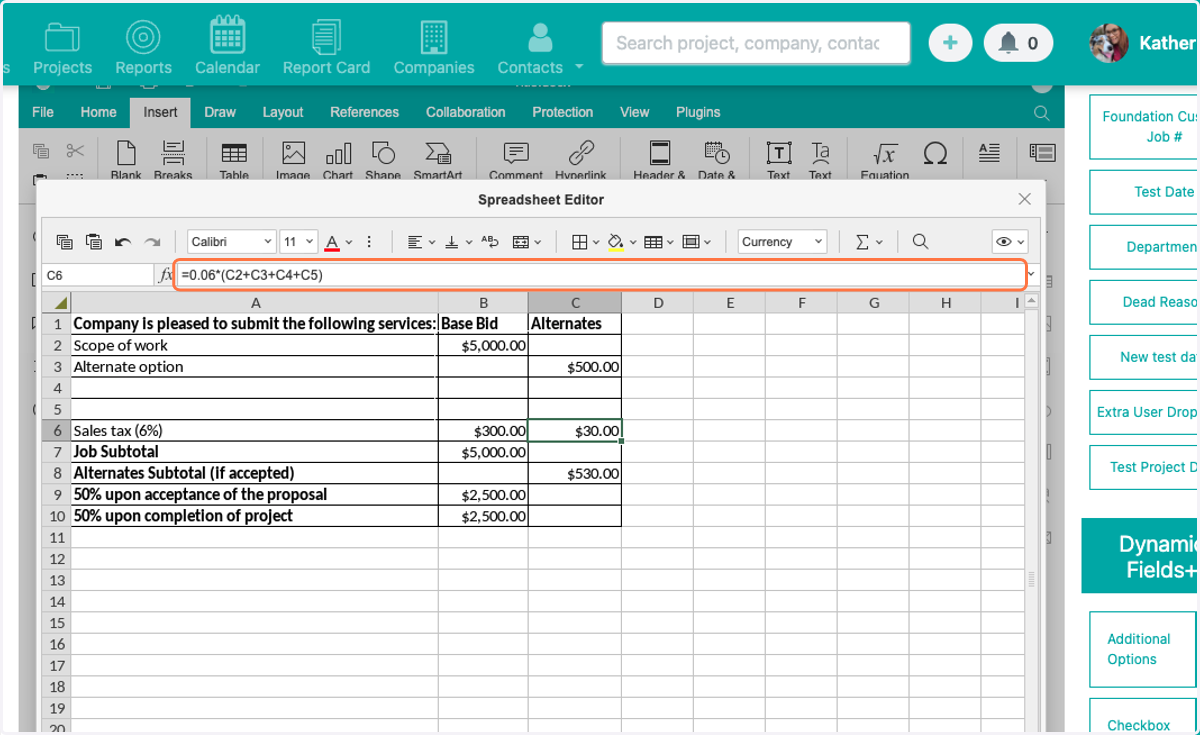Open Reports from top navigation
This screenshot has width=1200, height=735.
[143, 46]
